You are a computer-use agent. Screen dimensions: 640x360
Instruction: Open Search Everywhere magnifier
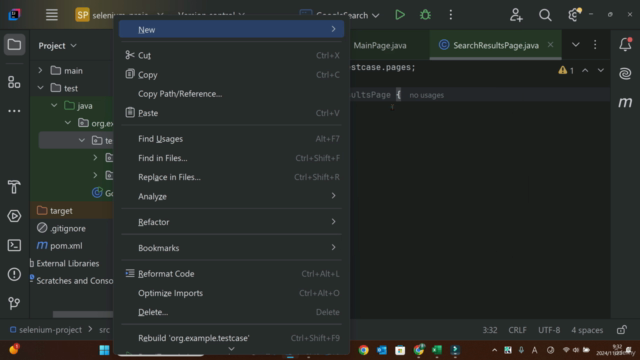545,15
